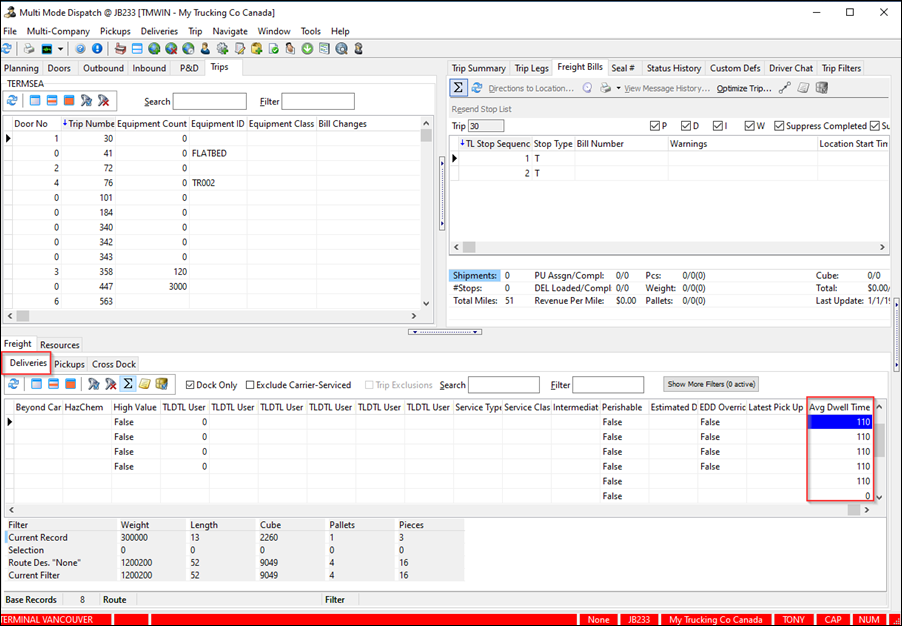This screenshot has height=626, width=902.
Task: Click Show More Filters button
Action: click(x=711, y=384)
